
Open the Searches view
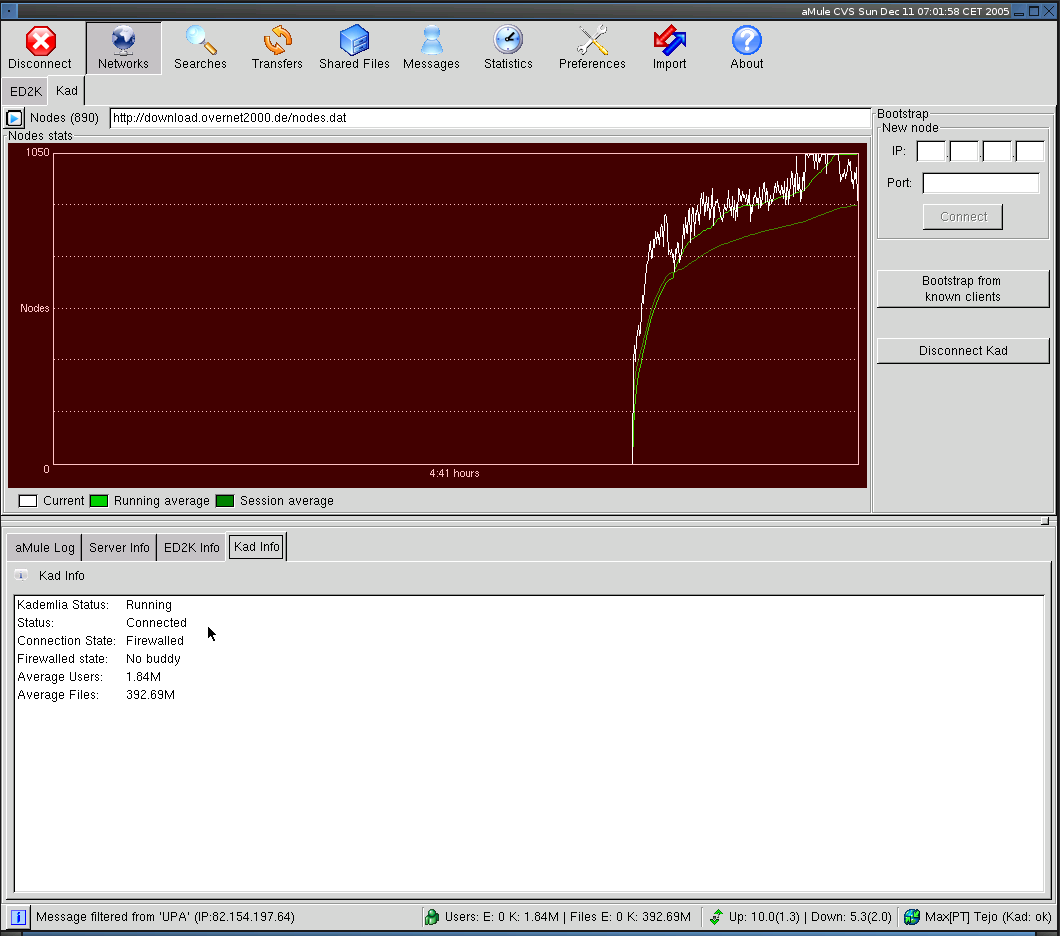pyautogui.click(x=200, y=48)
